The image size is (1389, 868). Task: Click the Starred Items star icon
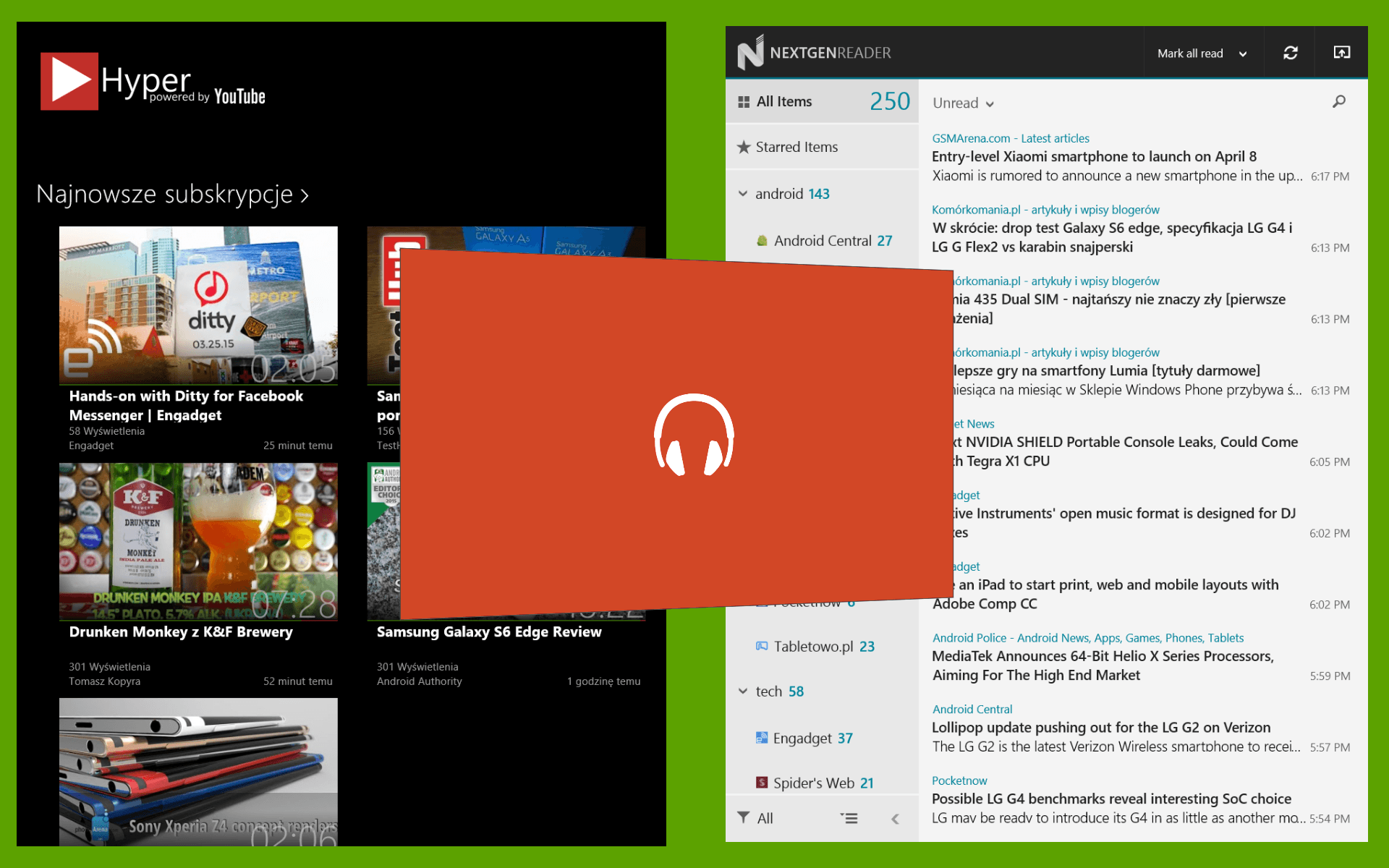(x=743, y=147)
